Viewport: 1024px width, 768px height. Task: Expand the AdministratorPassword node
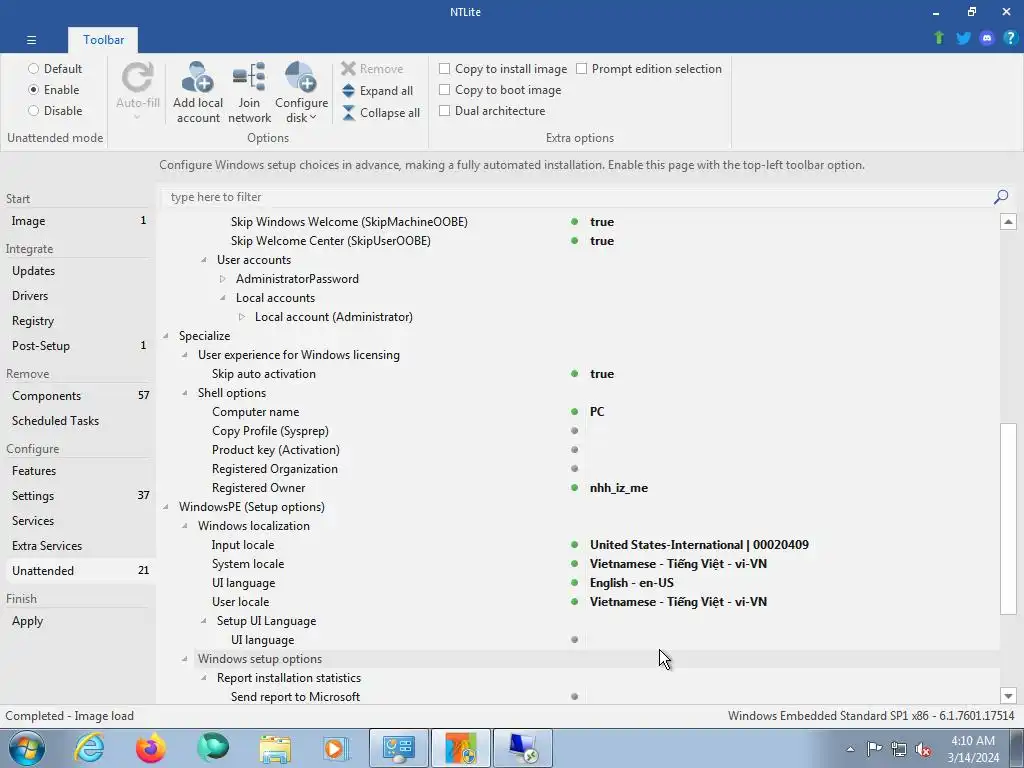pos(223,279)
